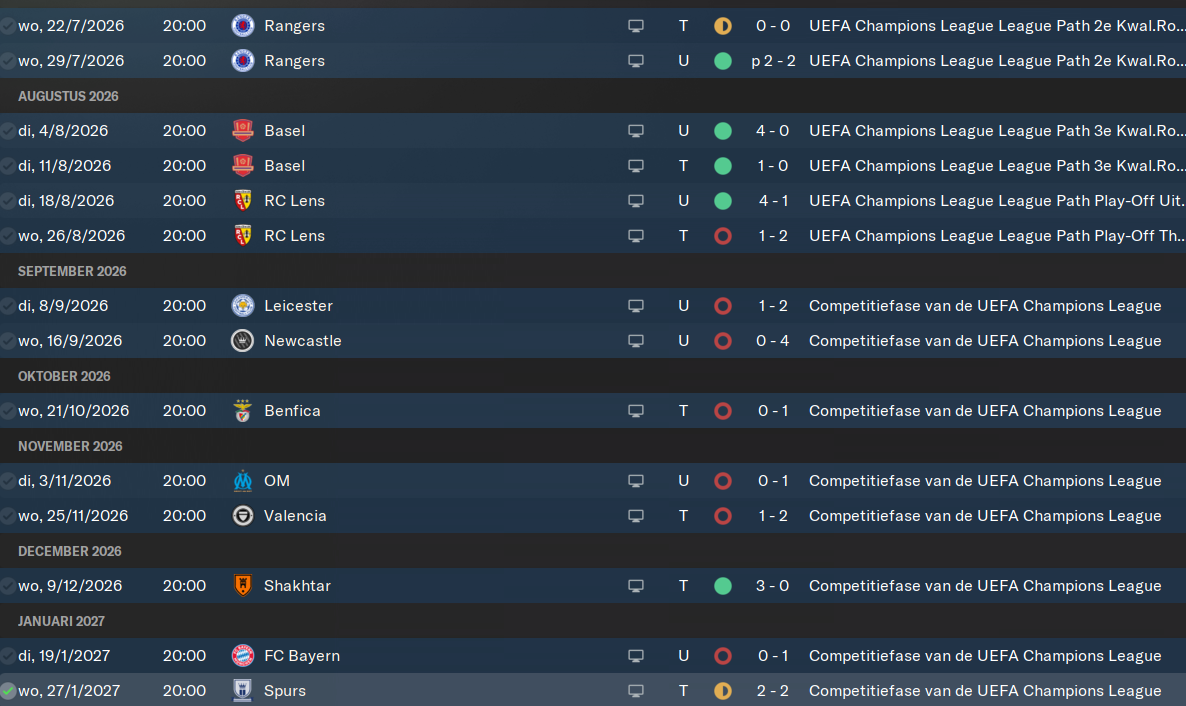This screenshot has width=1186, height=706.
Task: Open the Valencia team link
Action: (x=295, y=516)
